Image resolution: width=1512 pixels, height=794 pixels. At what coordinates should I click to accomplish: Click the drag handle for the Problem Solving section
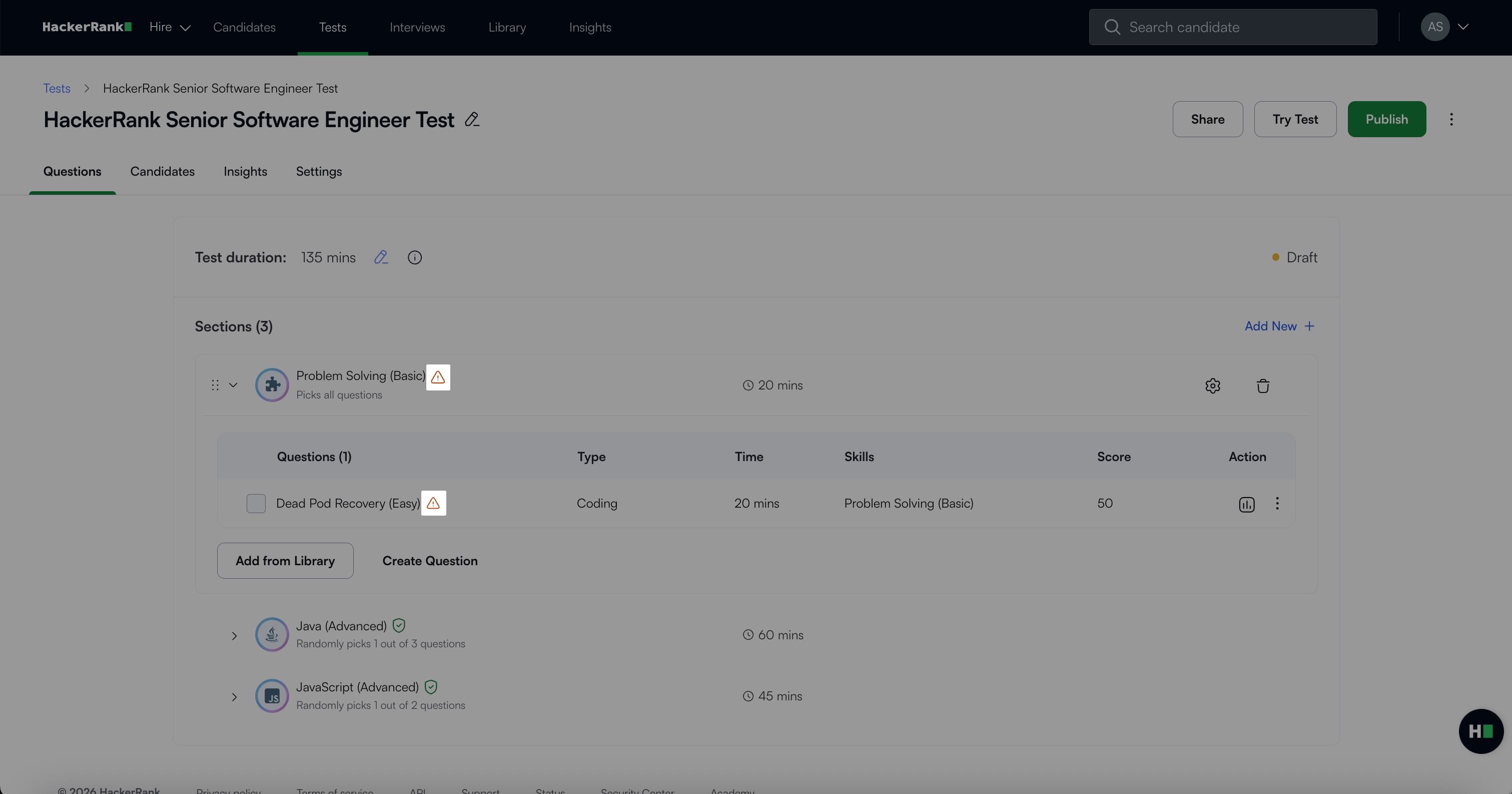pos(215,385)
